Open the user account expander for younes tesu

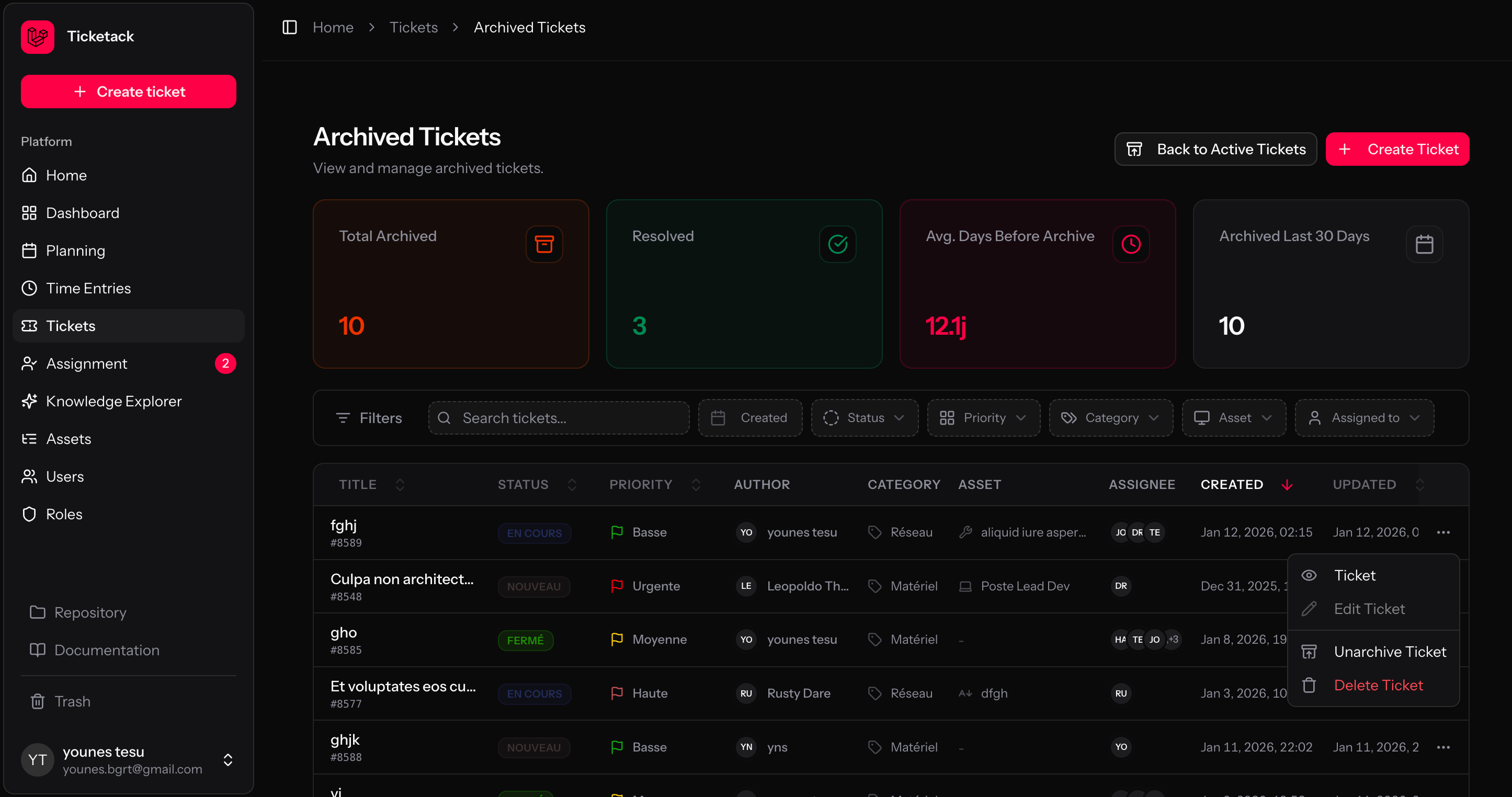coord(228,759)
